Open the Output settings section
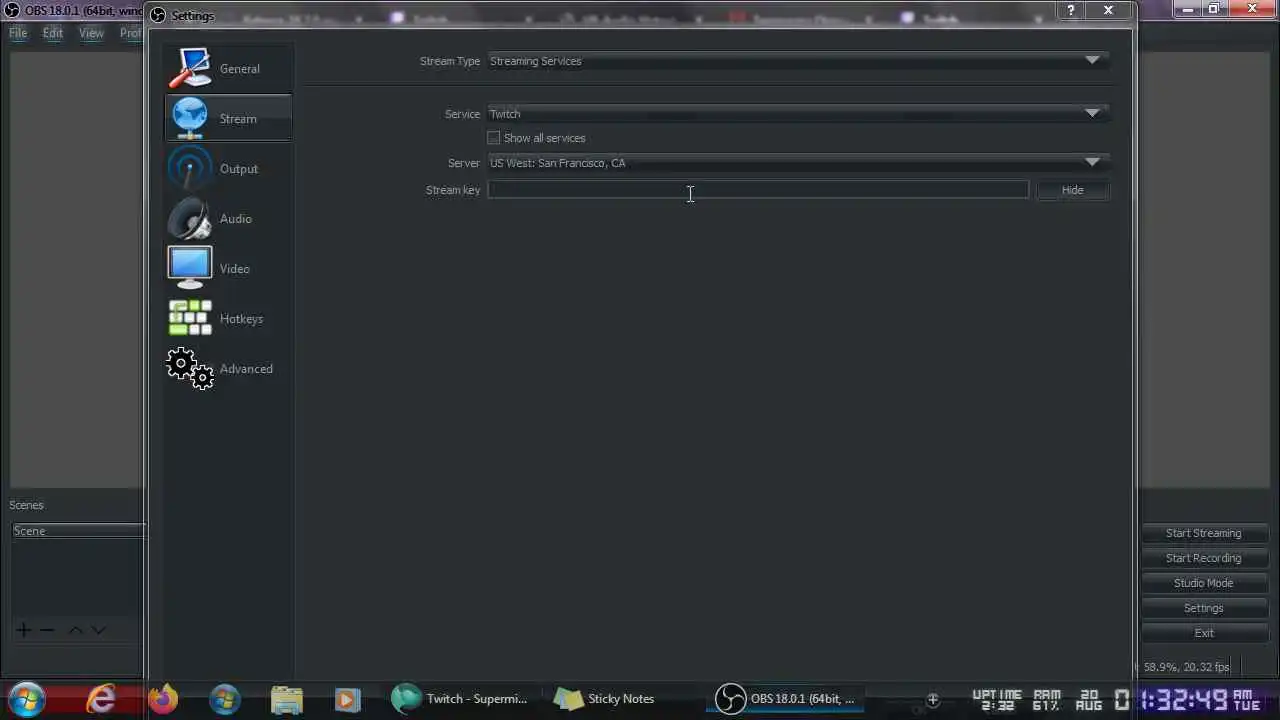 point(228,169)
